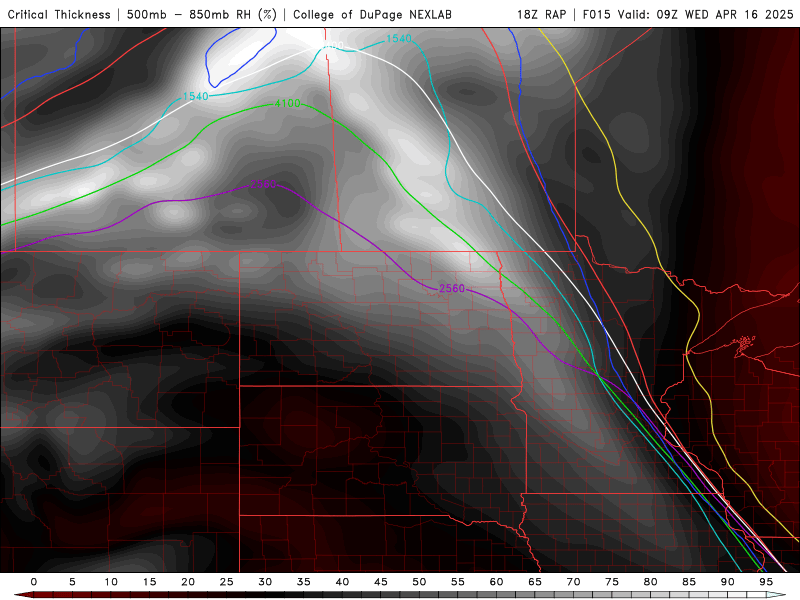Click the "Critical Thickness" title text

[x=59, y=15]
